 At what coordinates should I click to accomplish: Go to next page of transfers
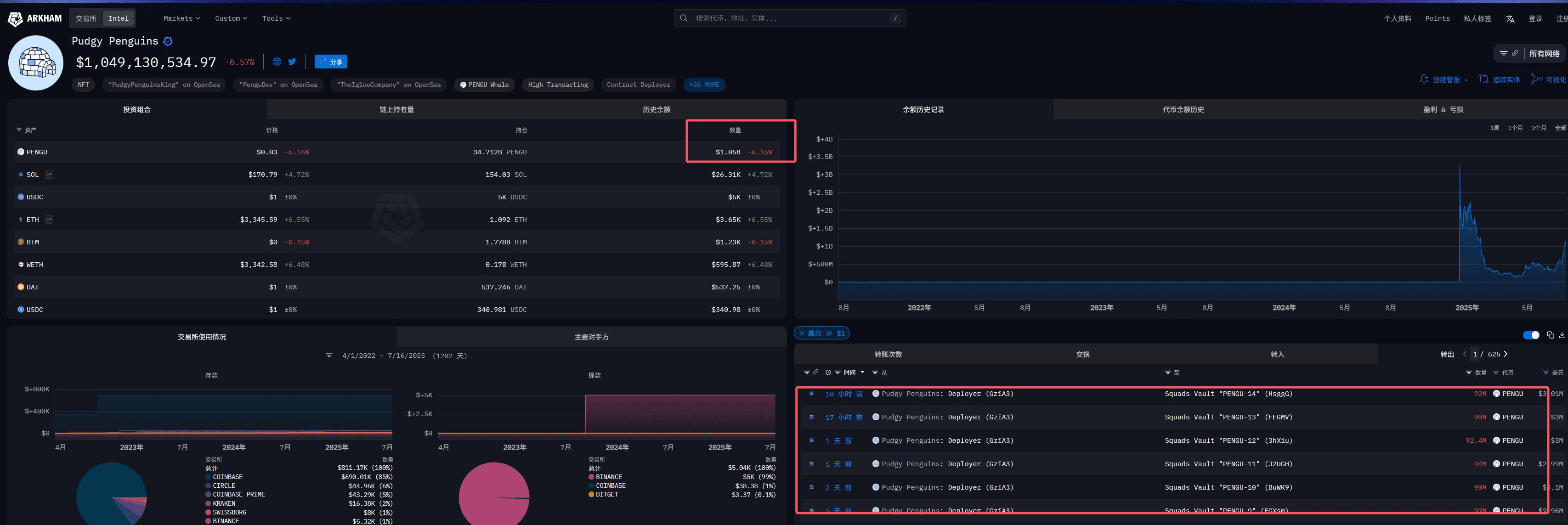coord(1506,354)
